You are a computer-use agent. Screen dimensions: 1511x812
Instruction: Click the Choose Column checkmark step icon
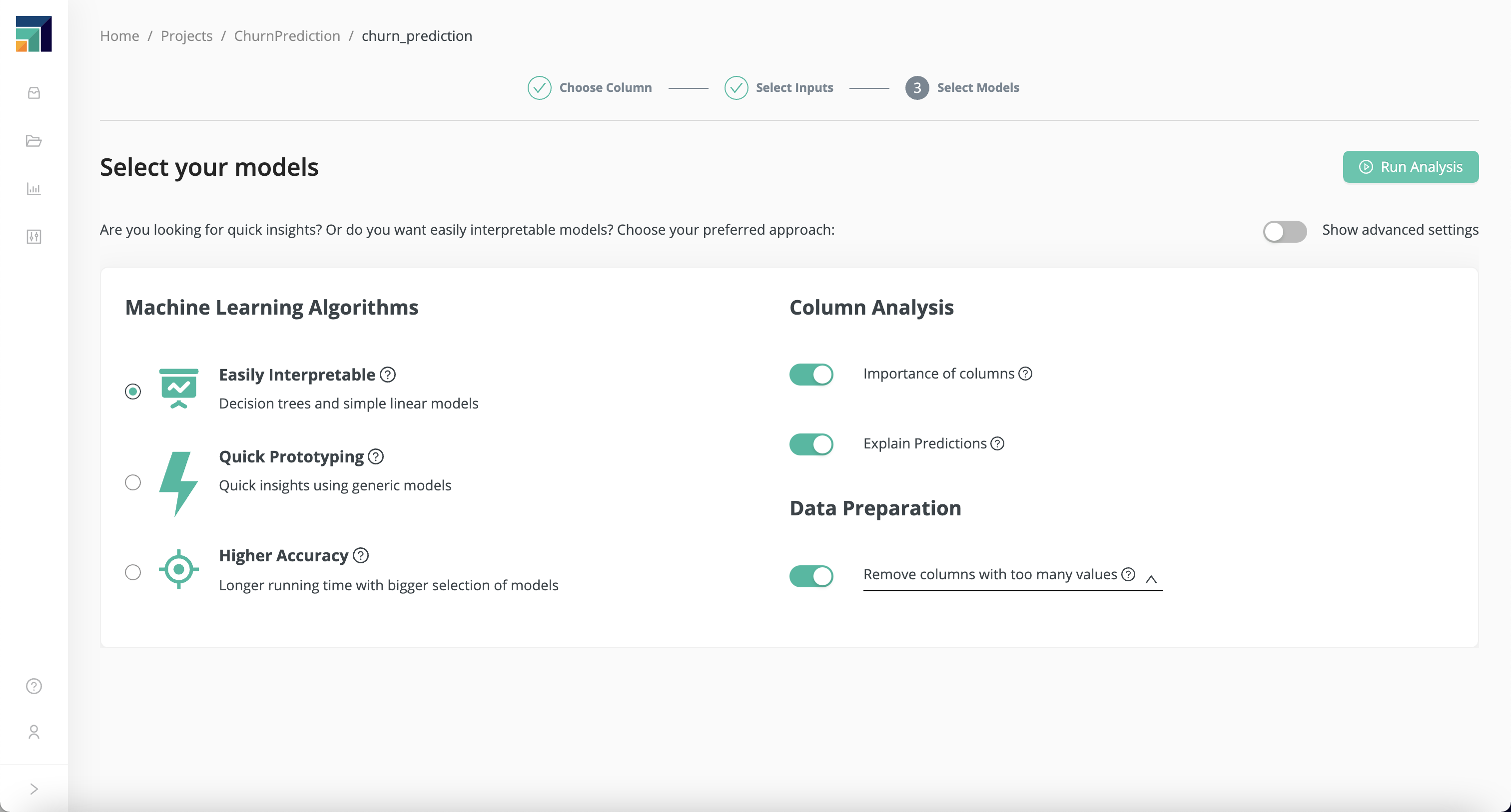coord(539,88)
